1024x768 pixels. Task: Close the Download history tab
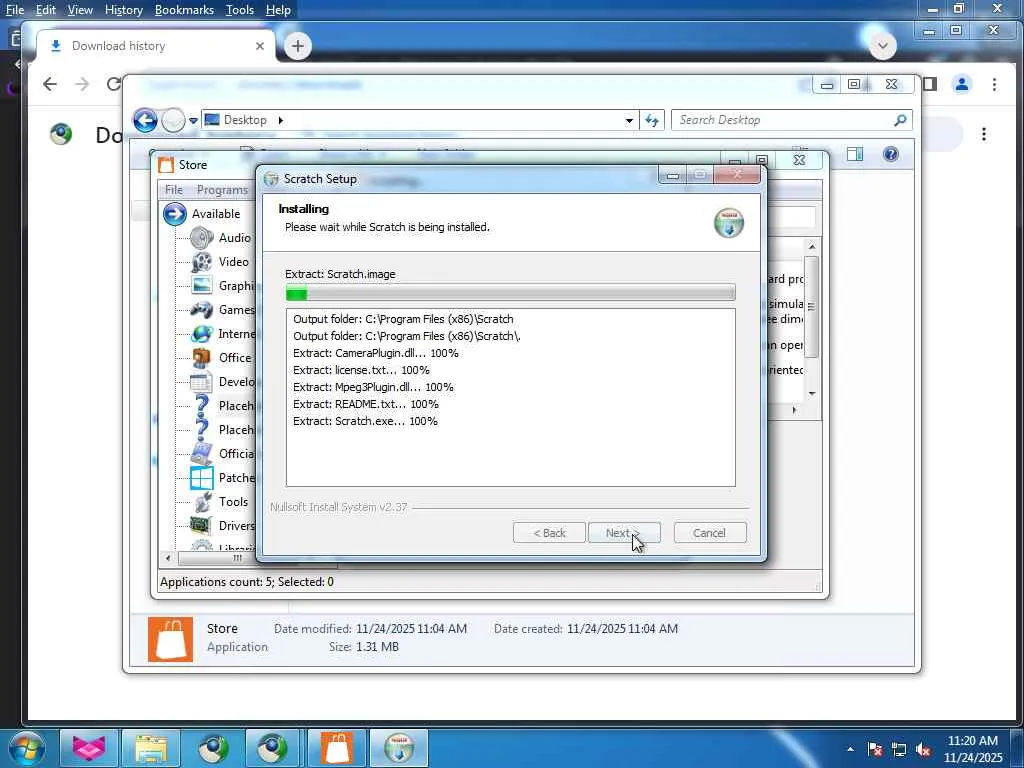[x=260, y=46]
